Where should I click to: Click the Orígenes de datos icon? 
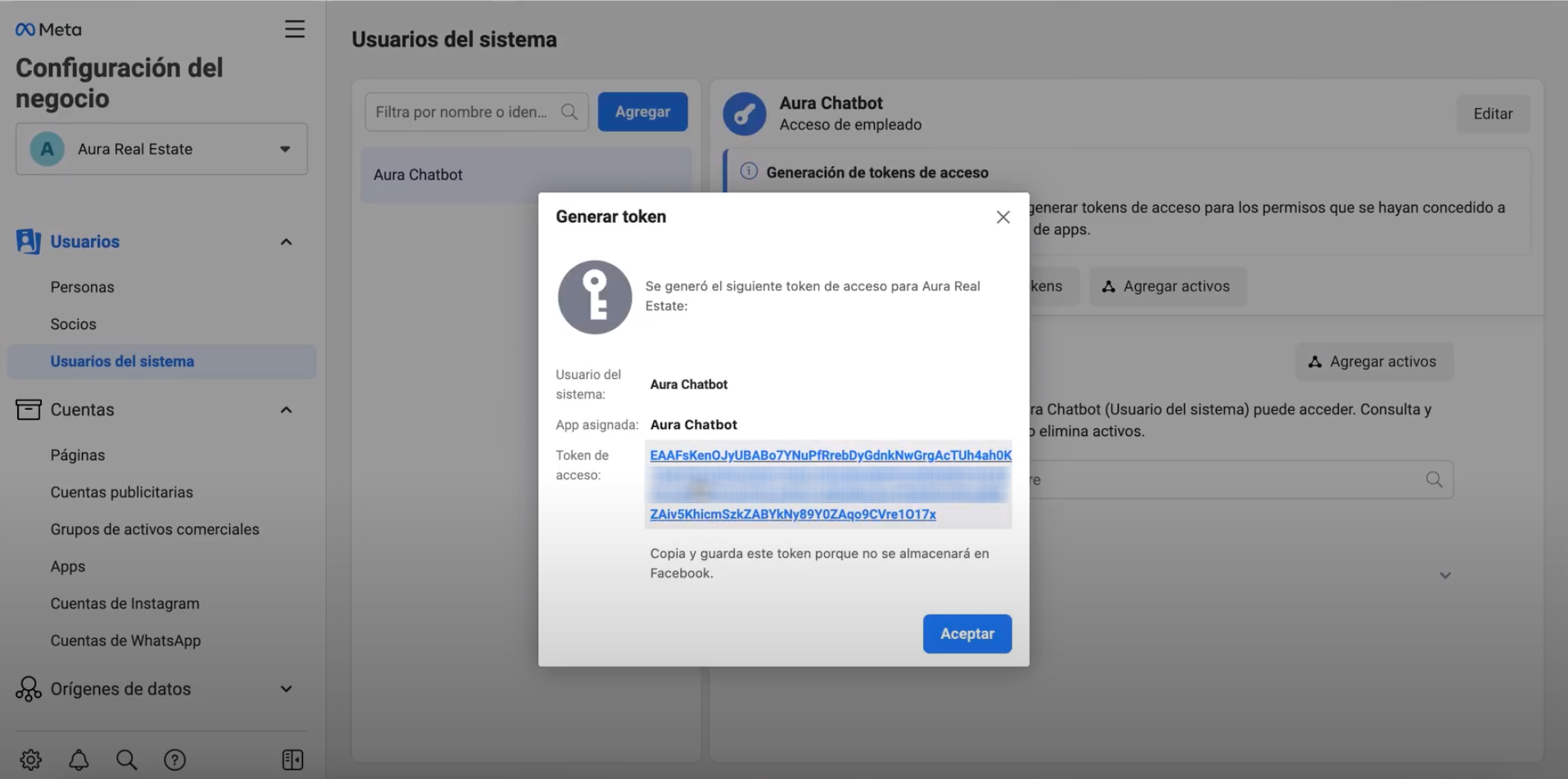point(28,689)
